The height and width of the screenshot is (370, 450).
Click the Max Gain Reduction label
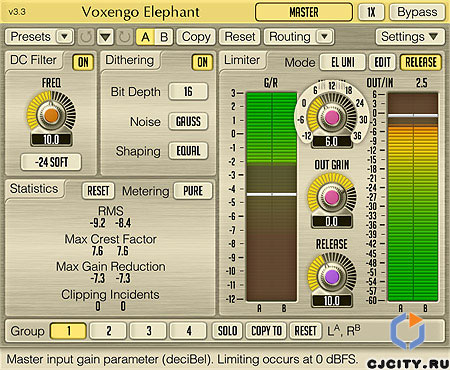(111, 267)
